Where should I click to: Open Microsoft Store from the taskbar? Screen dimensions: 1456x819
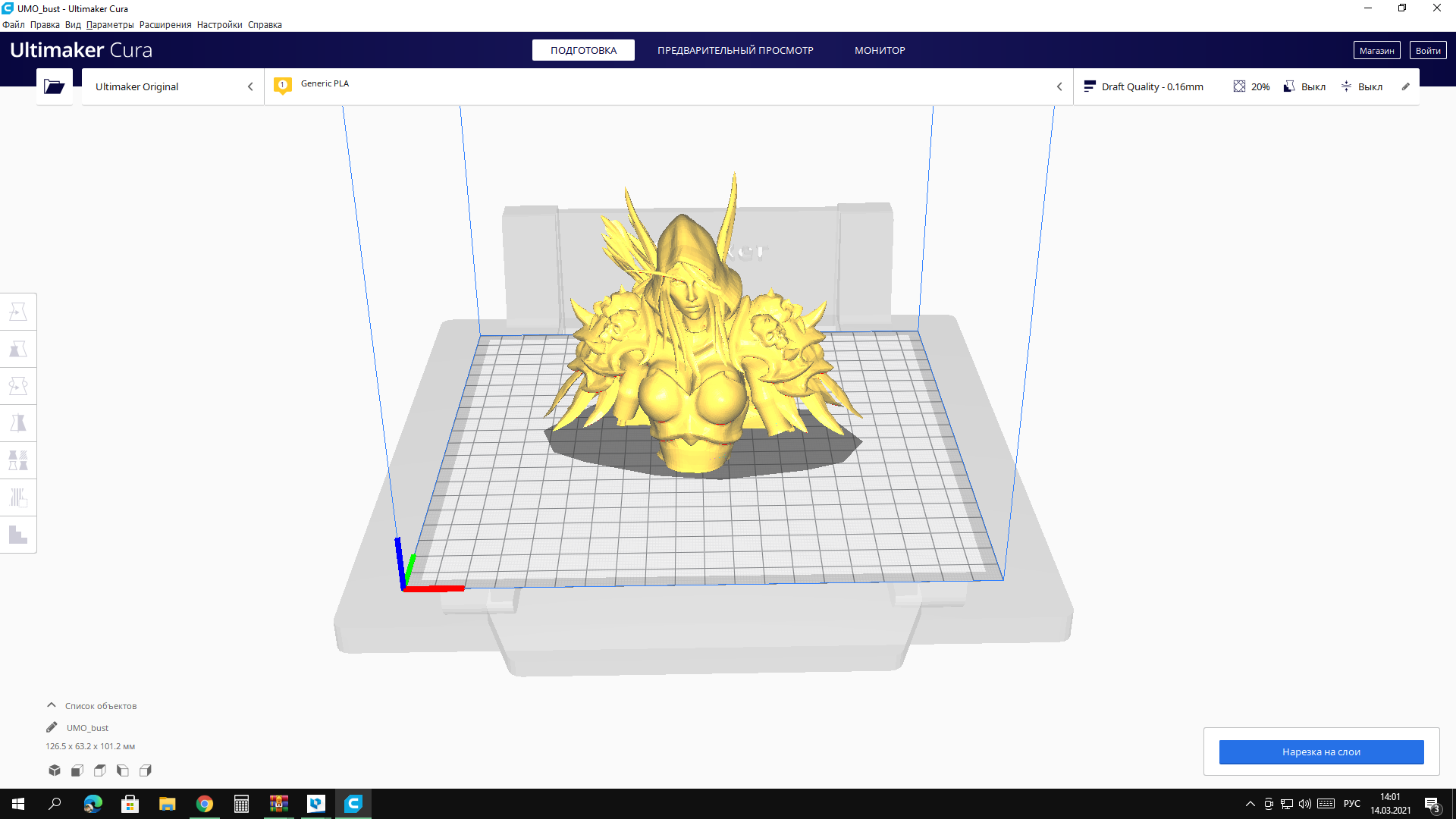click(x=130, y=804)
